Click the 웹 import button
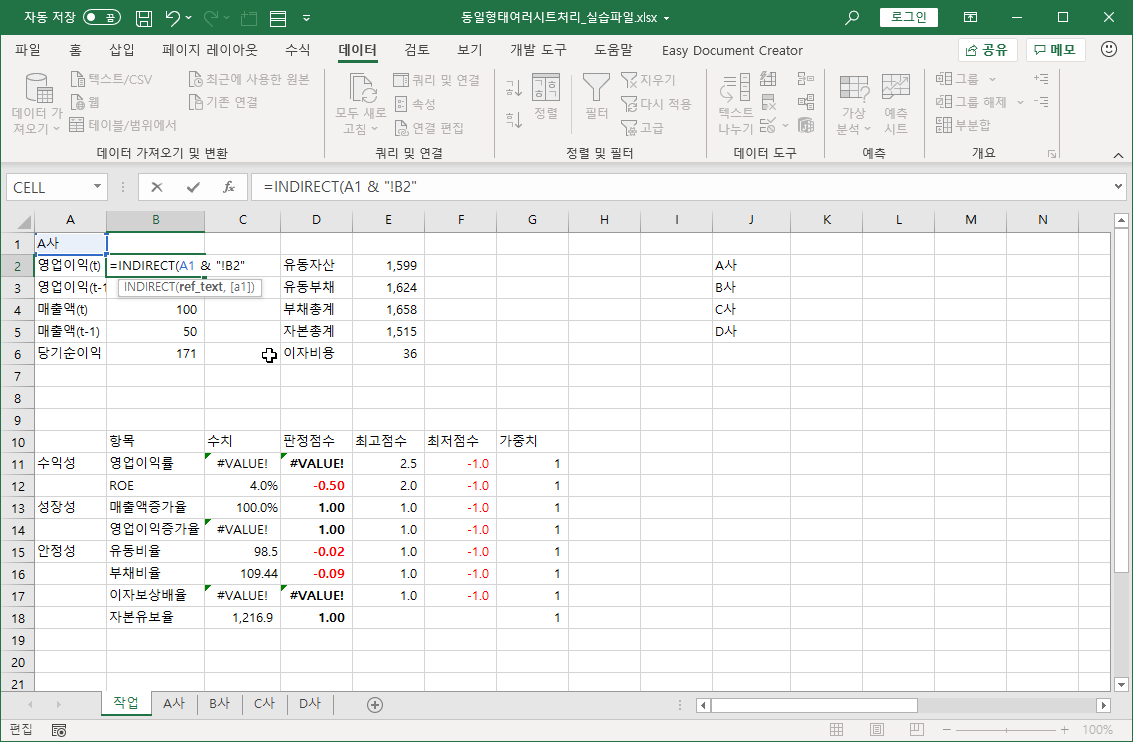This screenshot has width=1133, height=742. coord(85,102)
